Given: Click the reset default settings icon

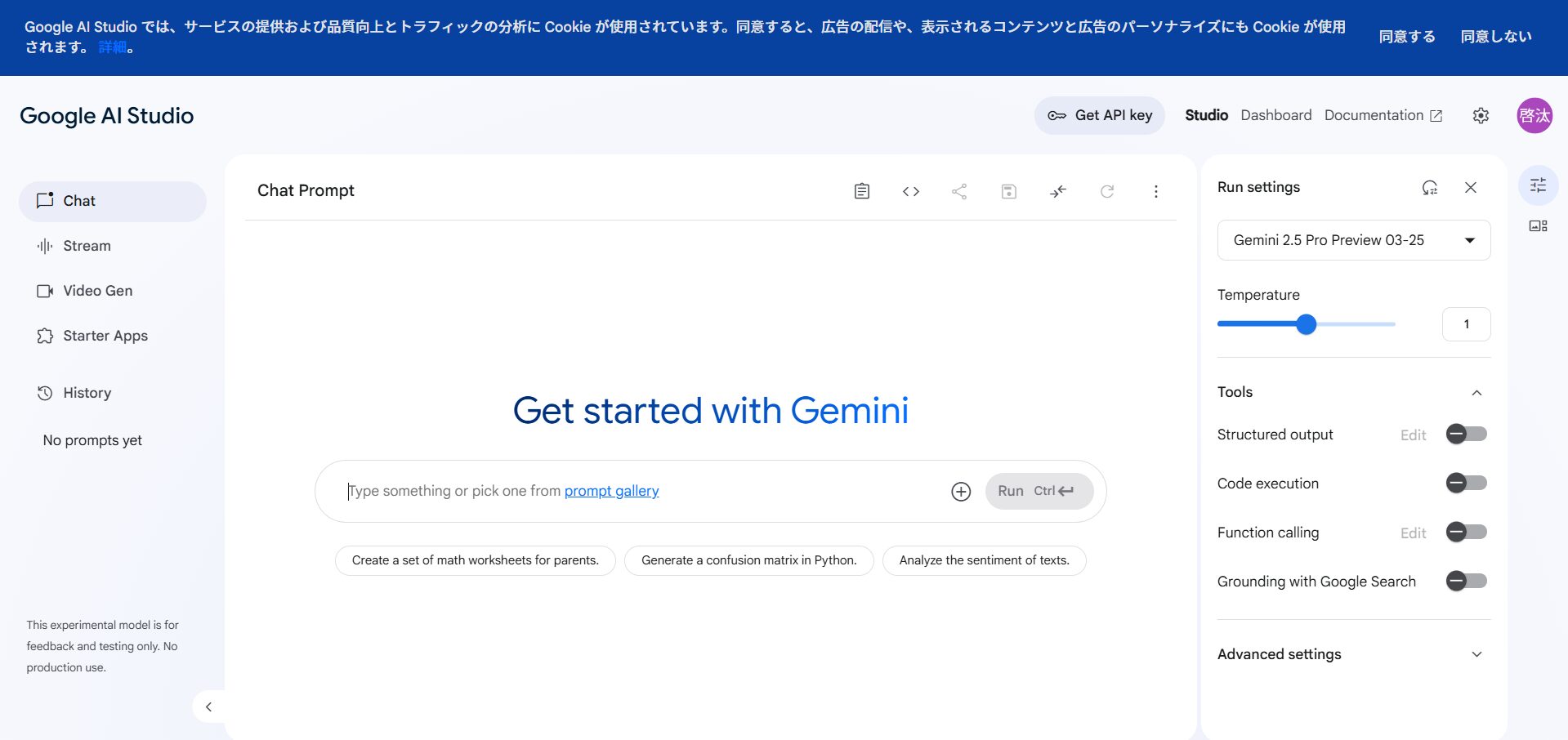Looking at the screenshot, I should (x=1429, y=188).
